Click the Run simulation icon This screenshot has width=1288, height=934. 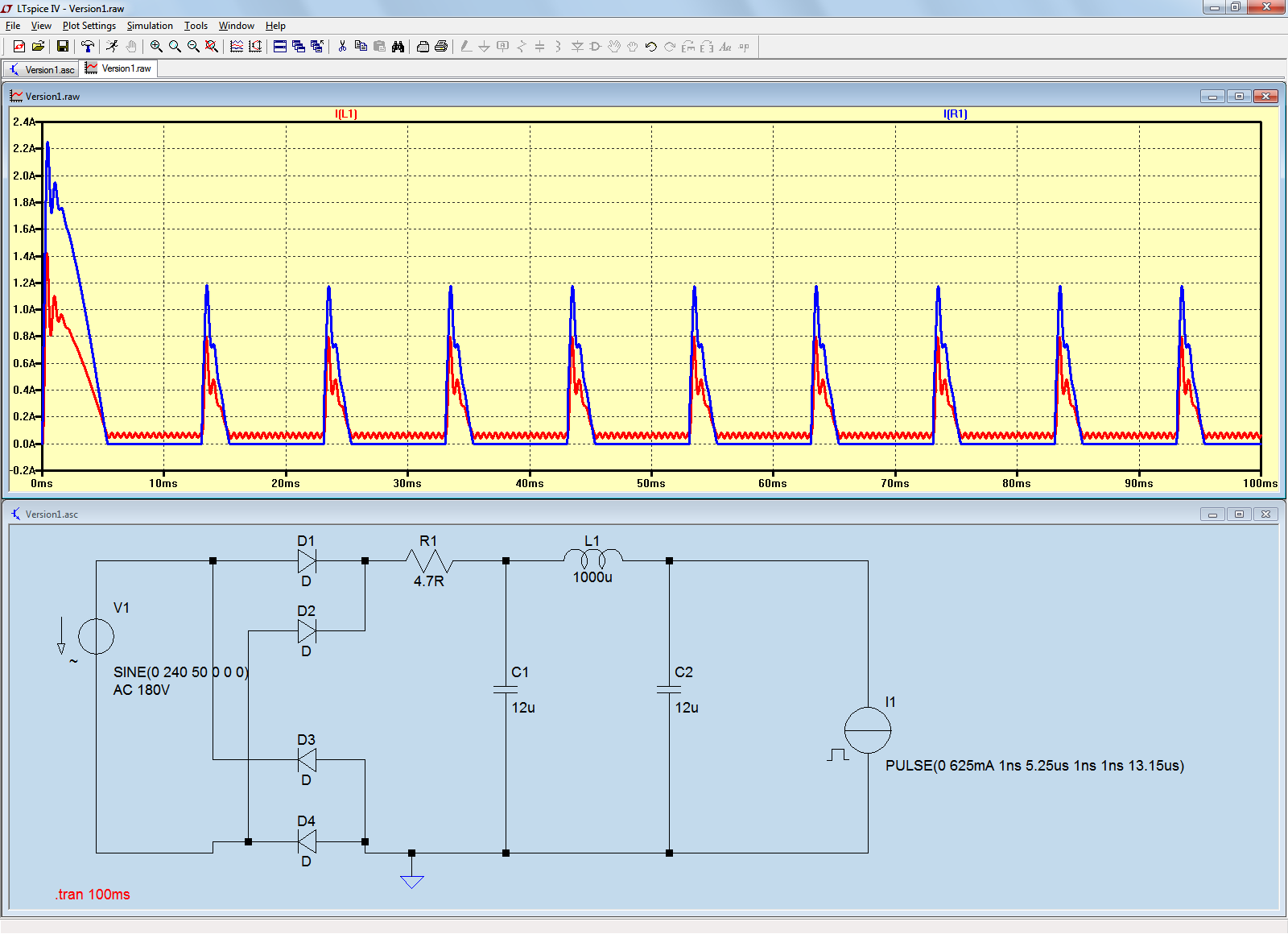click(x=112, y=47)
